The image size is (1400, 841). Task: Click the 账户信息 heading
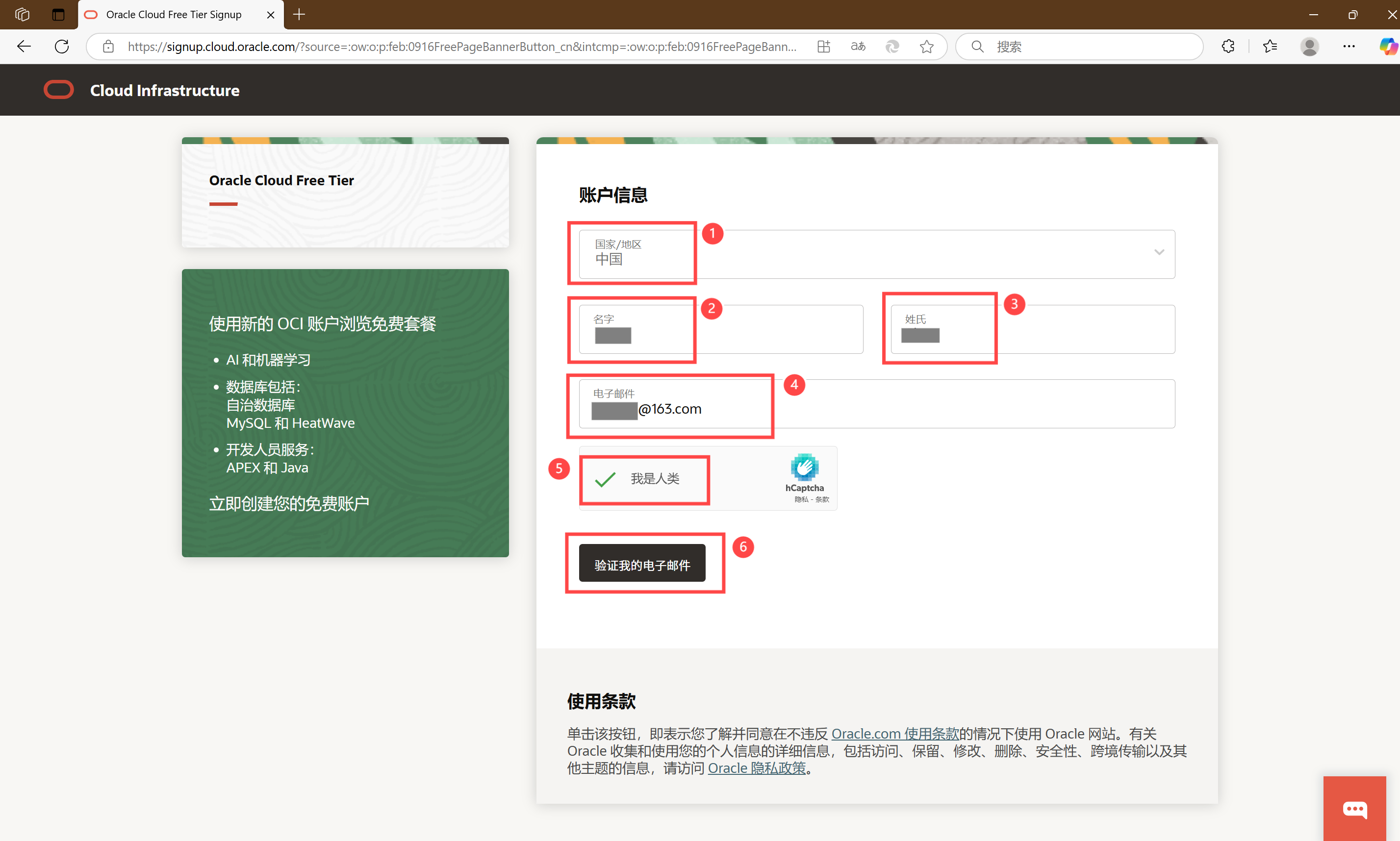click(x=613, y=195)
